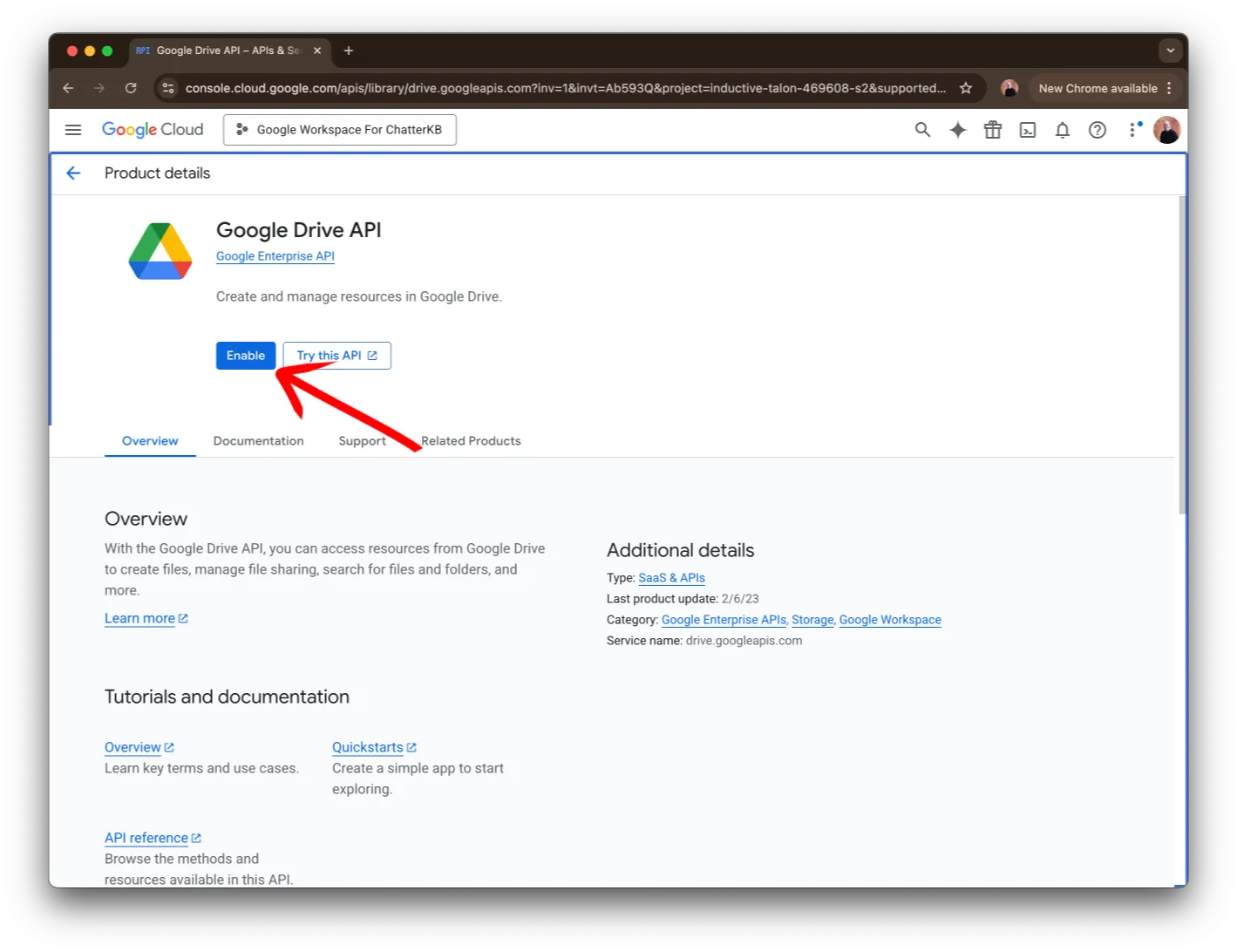Image resolution: width=1237 pixels, height=952 pixels.
Task: Open the Storage category link
Action: coord(812,620)
